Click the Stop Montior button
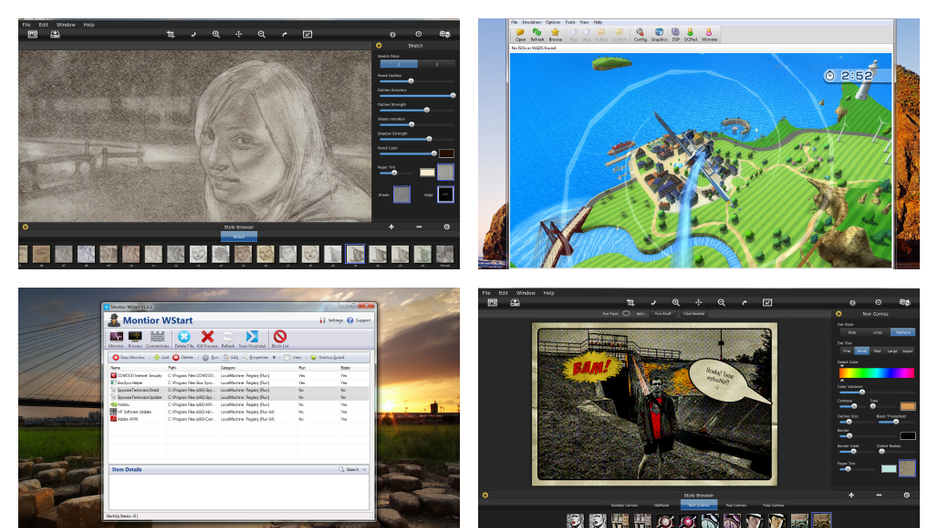The width and height of the screenshot is (938, 528). (129, 358)
